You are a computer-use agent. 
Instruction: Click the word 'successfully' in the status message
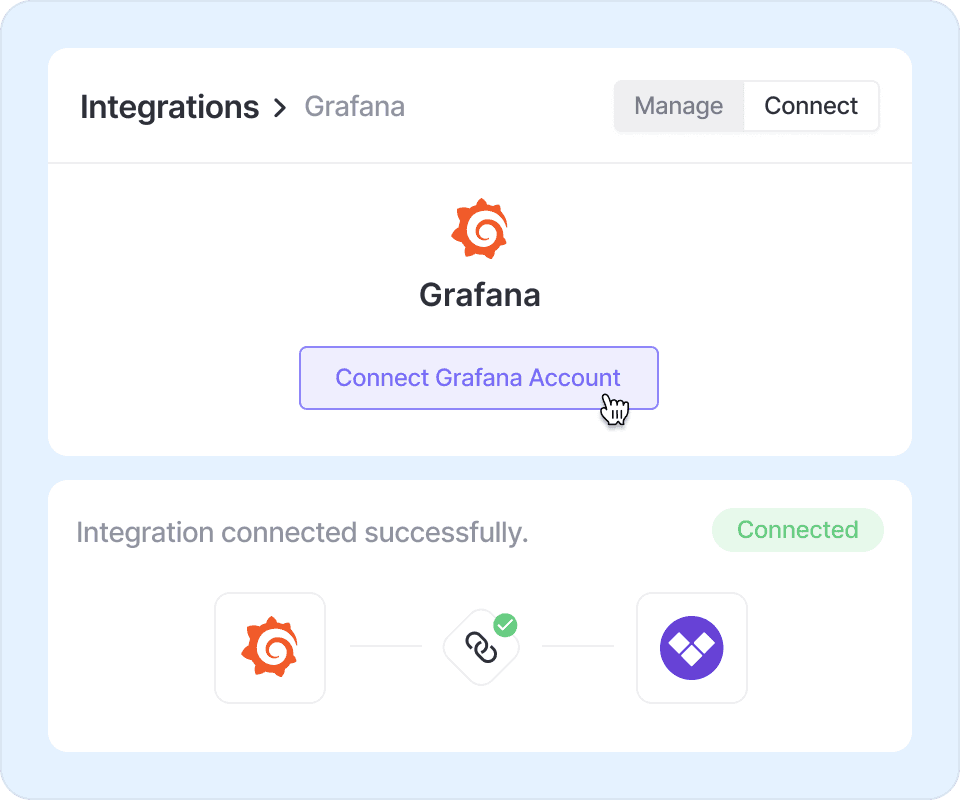[x=445, y=533]
